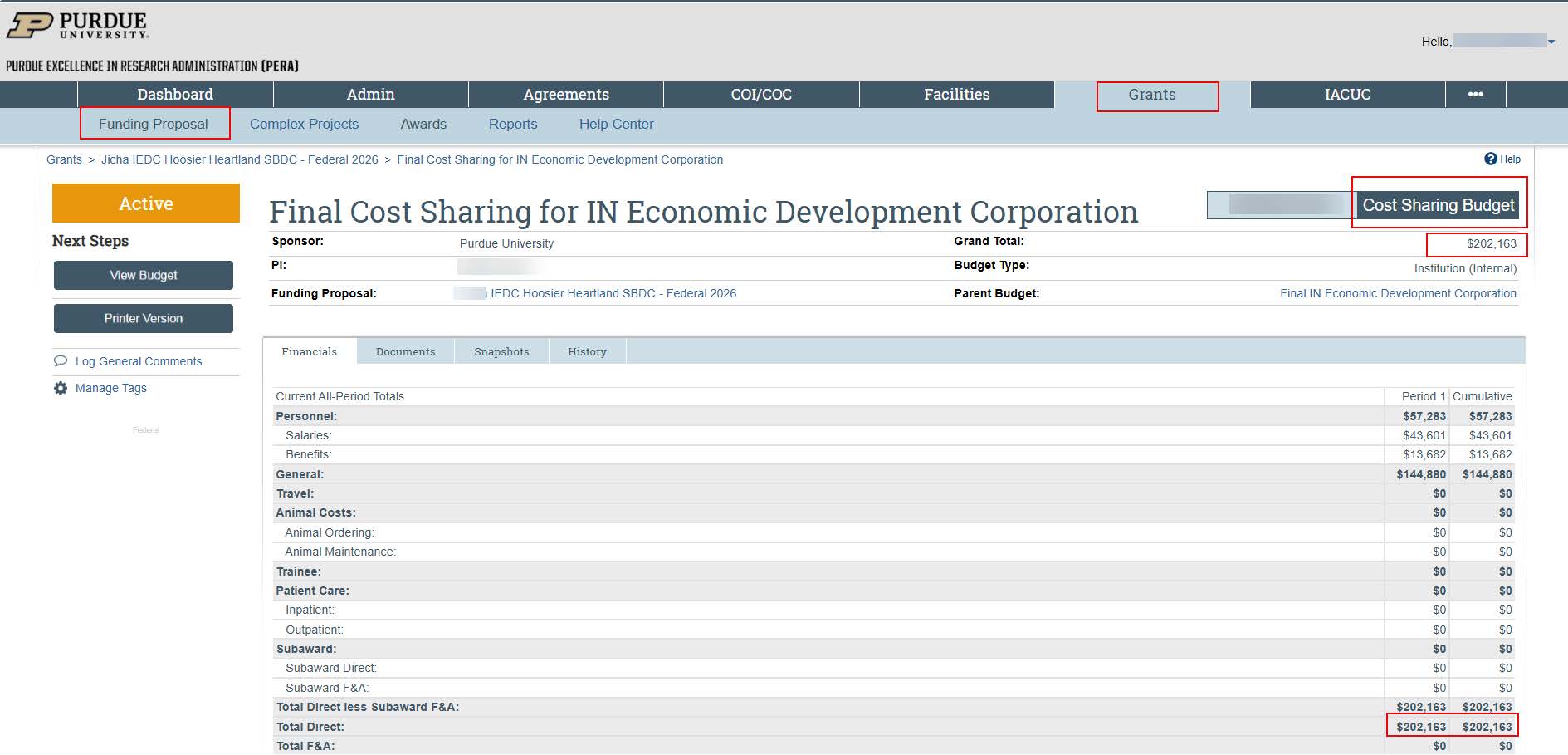The image size is (1568, 755).
Task: Open the Reports submenu item
Action: (513, 124)
